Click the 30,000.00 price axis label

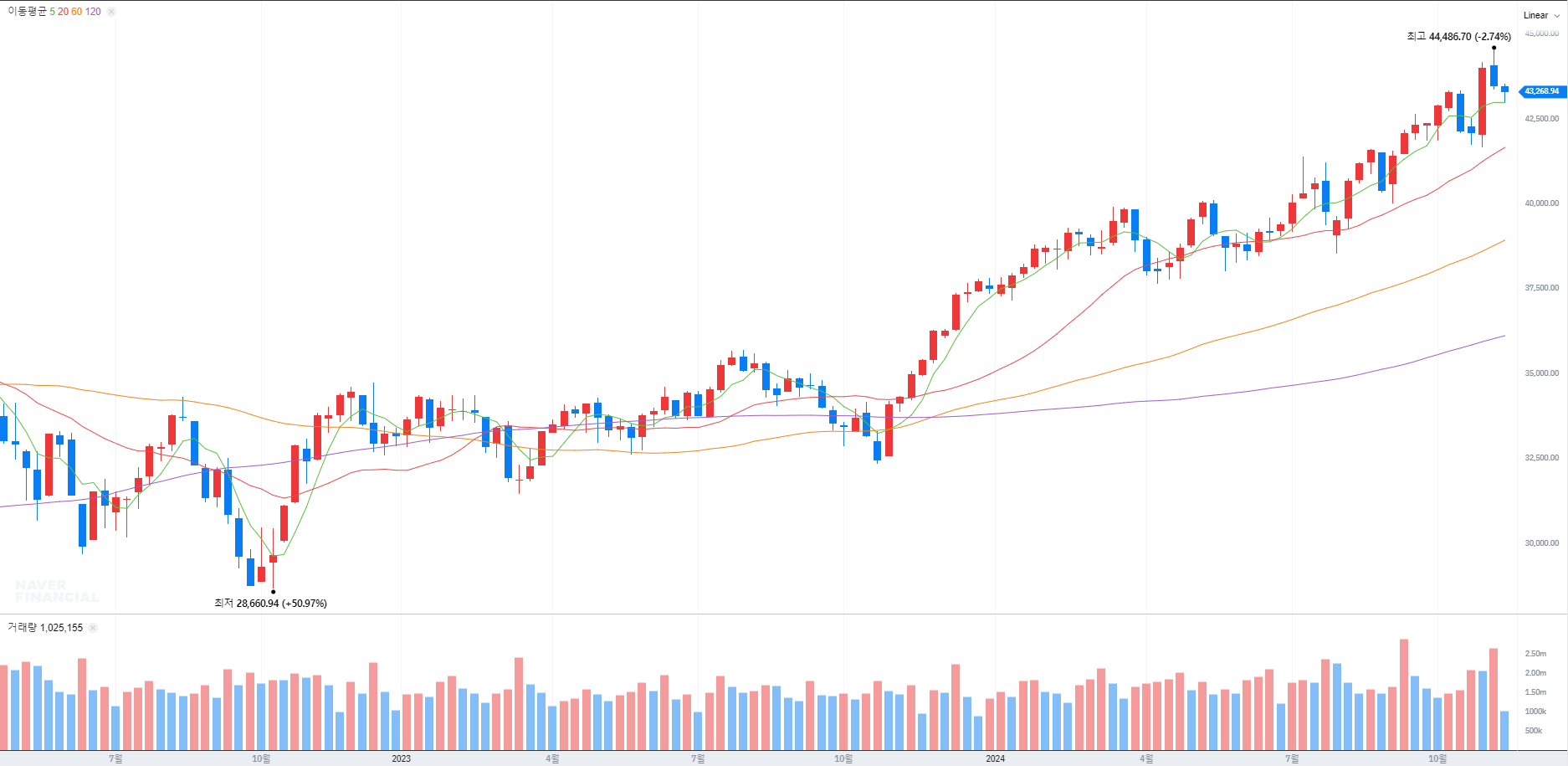[x=1541, y=543]
